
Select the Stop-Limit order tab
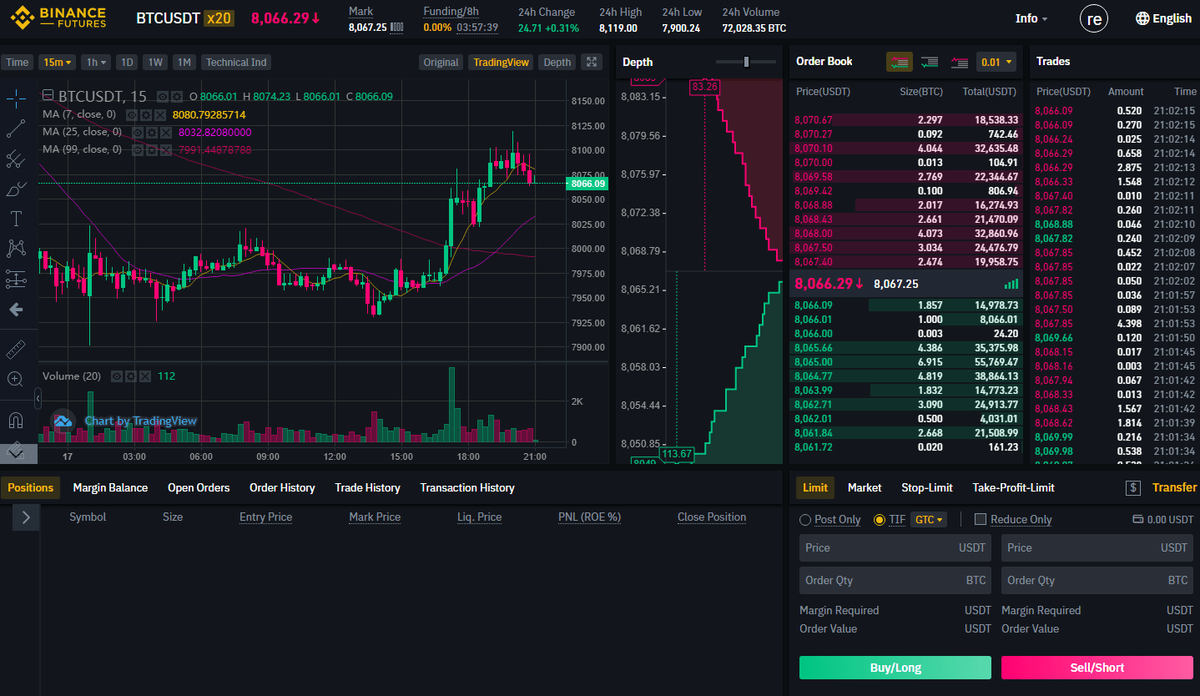point(927,488)
